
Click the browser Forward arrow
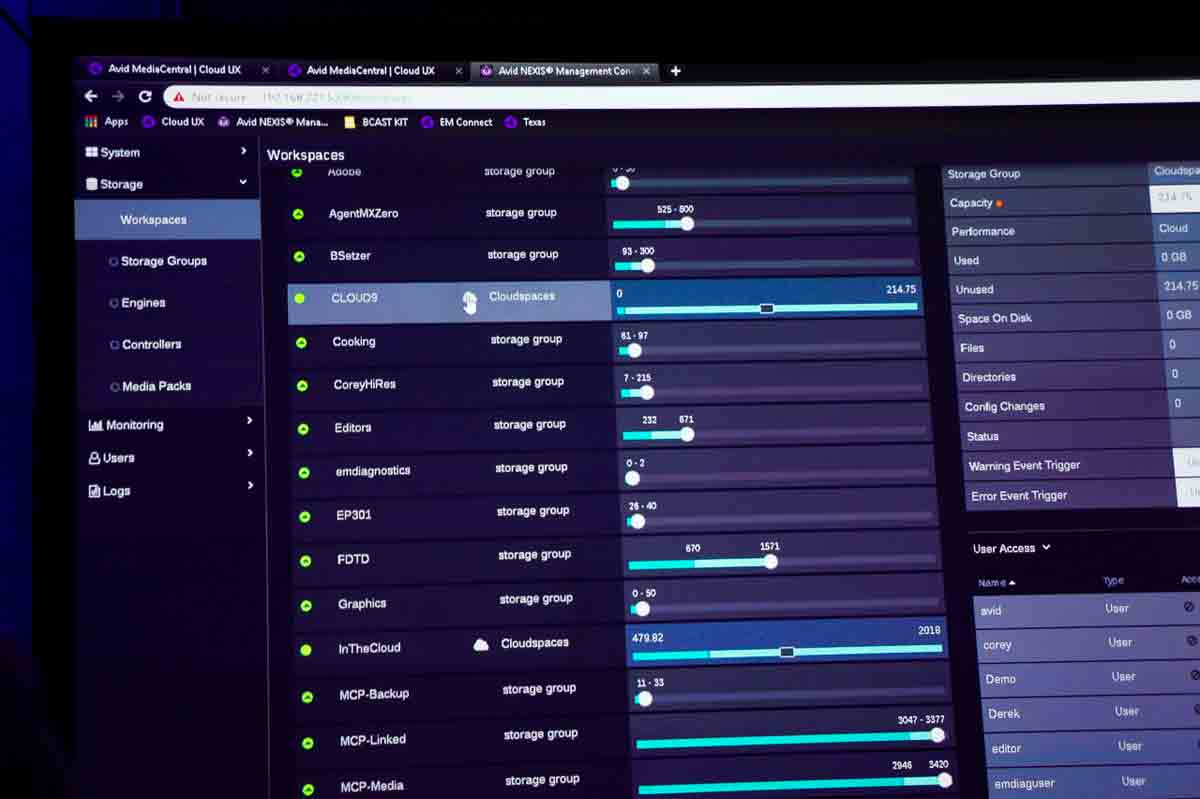pyautogui.click(x=118, y=96)
